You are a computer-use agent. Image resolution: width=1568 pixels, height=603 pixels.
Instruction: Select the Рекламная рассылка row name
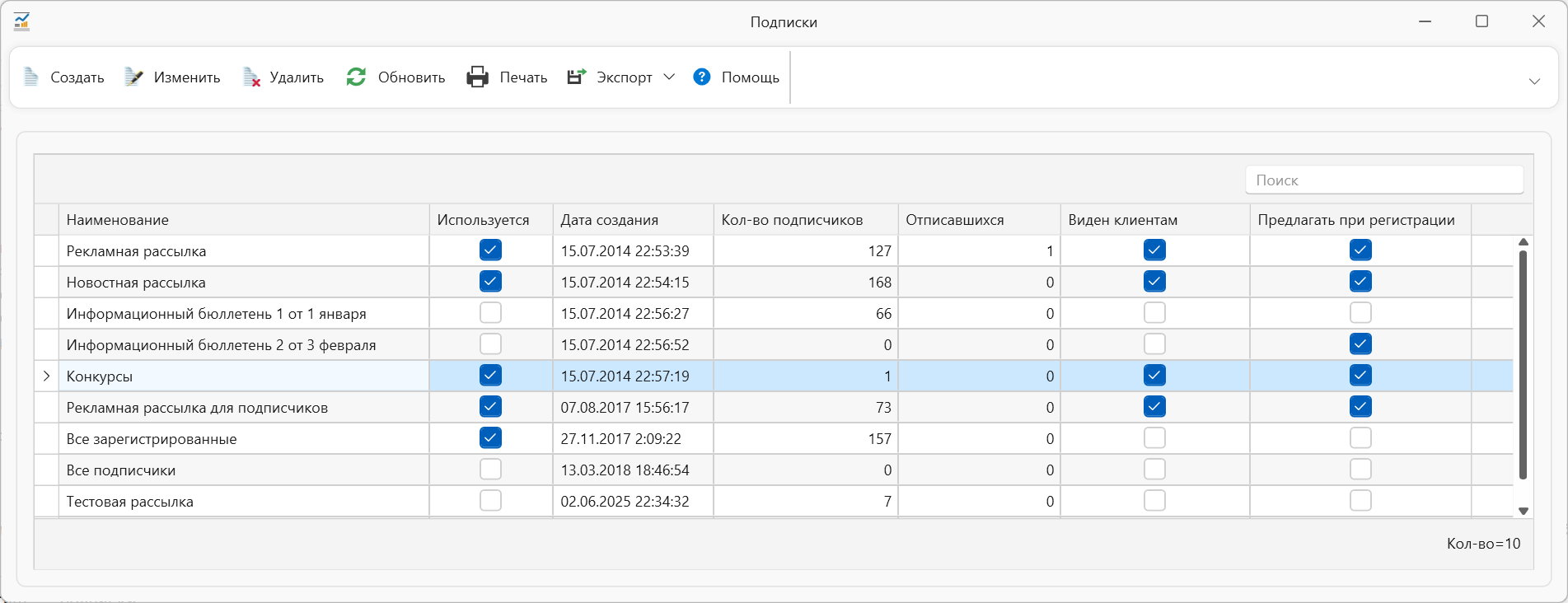136,251
